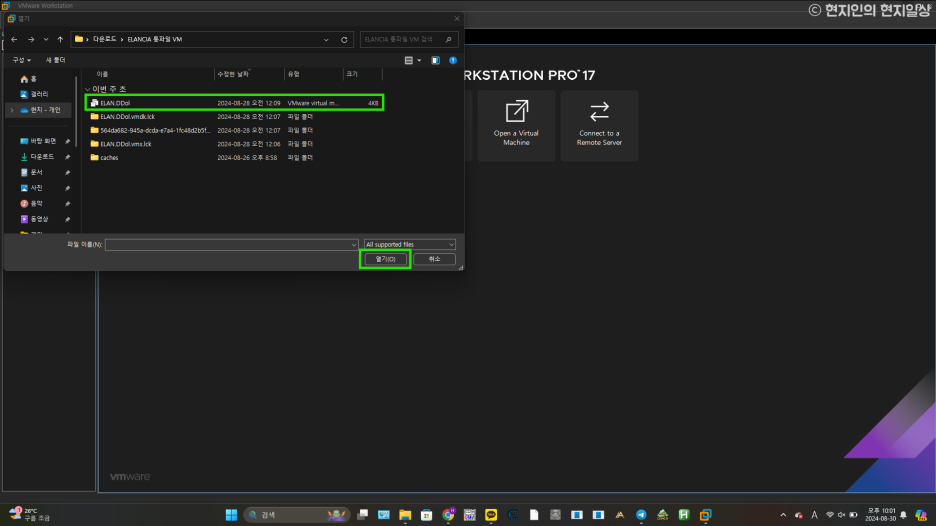Toggle the preview pane in the open dialog

tap(436, 60)
